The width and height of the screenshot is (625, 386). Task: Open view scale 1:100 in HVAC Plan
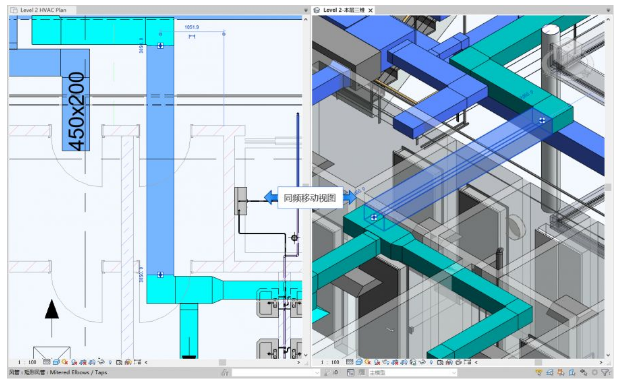click(x=27, y=362)
